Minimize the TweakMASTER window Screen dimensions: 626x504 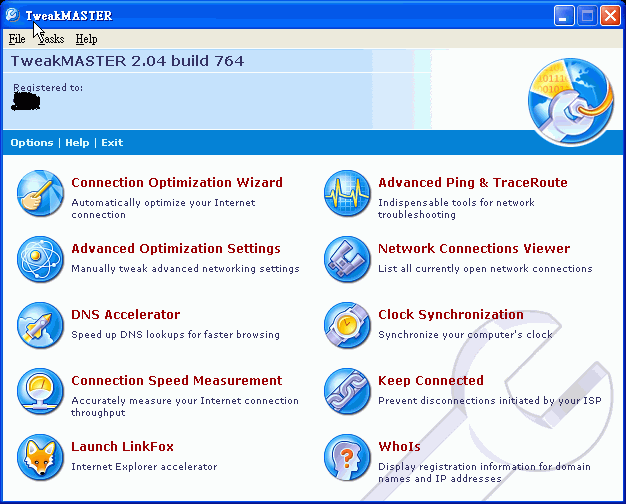pos(564,16)
